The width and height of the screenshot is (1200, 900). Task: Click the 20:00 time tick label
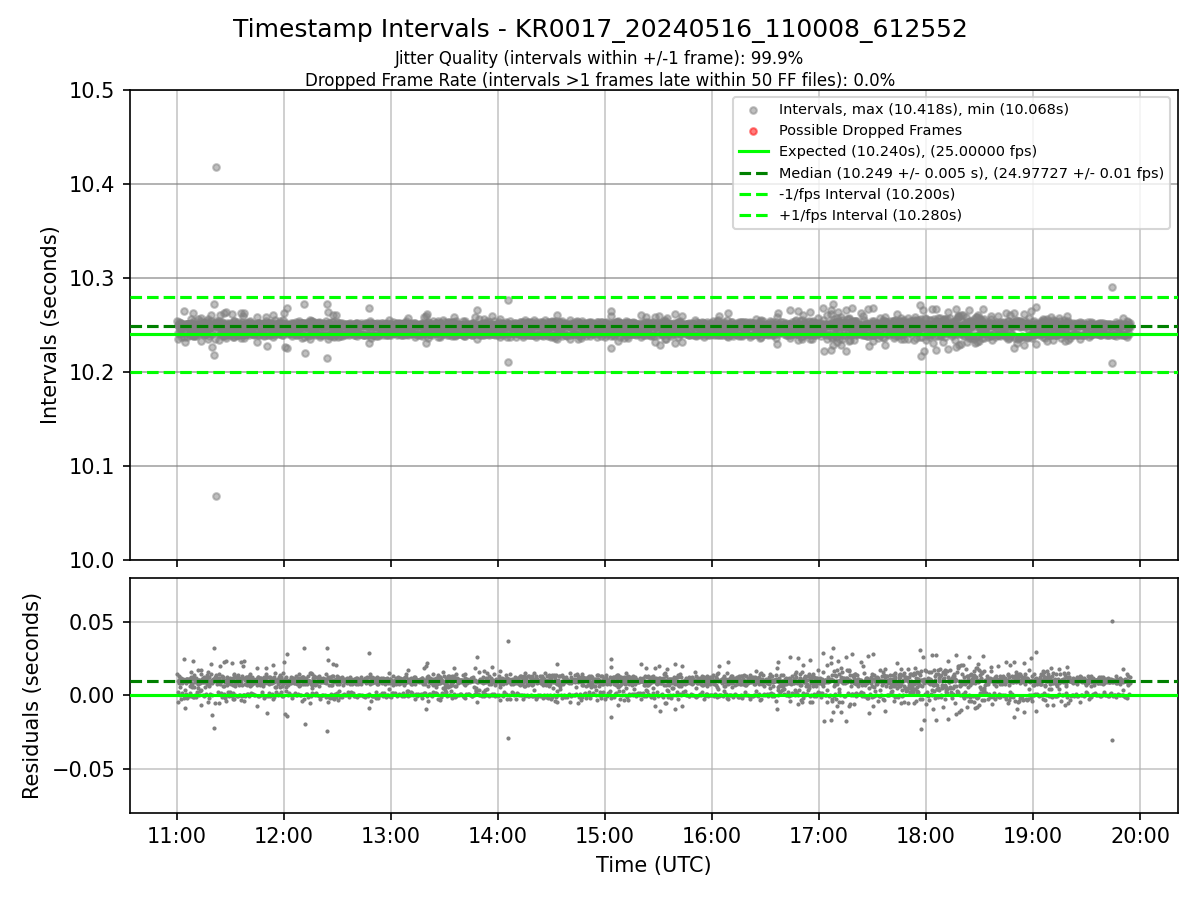1140,835
